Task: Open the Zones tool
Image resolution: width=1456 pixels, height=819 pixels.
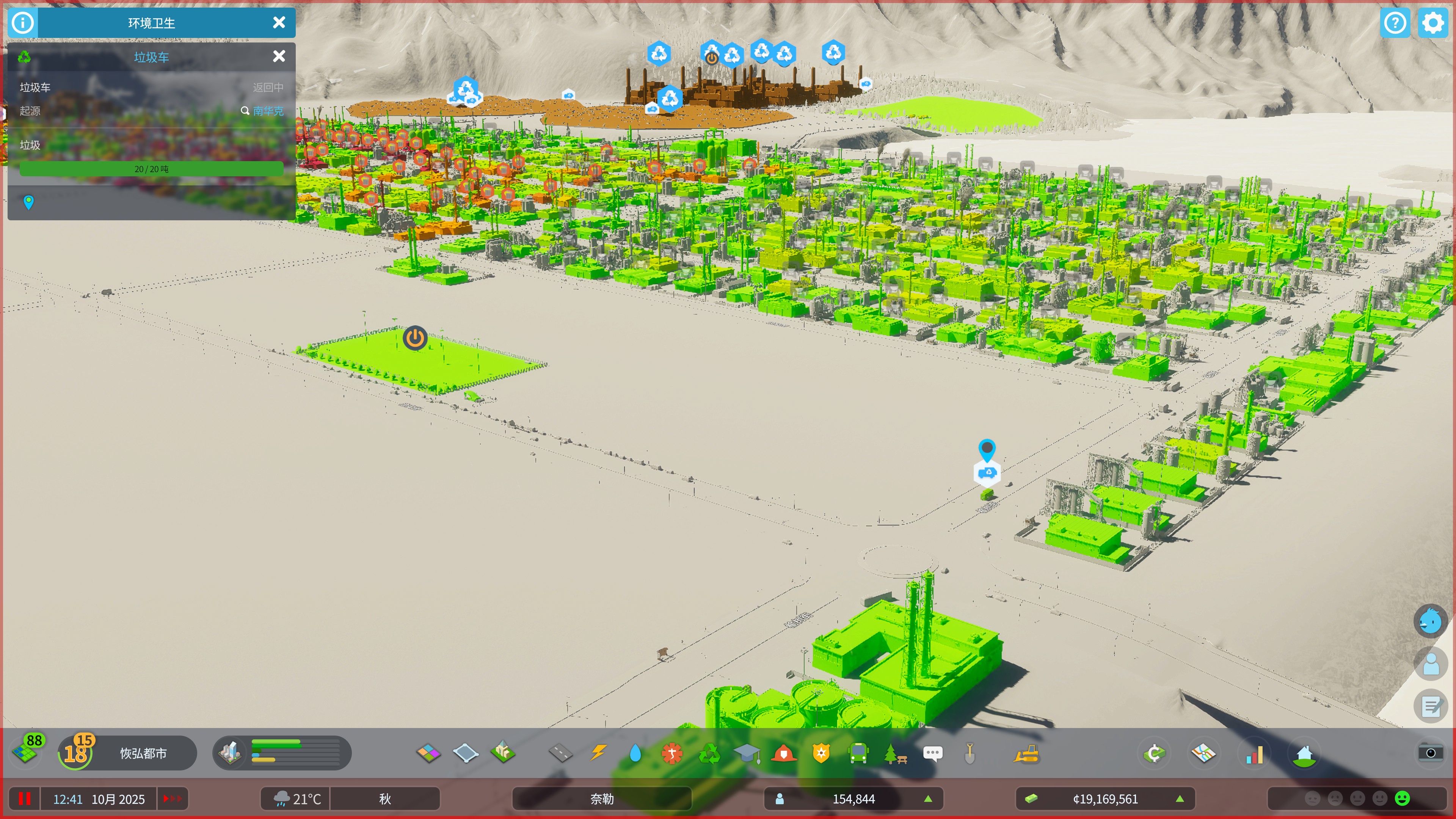Action: pyautogui.click(x=428, y=753)
